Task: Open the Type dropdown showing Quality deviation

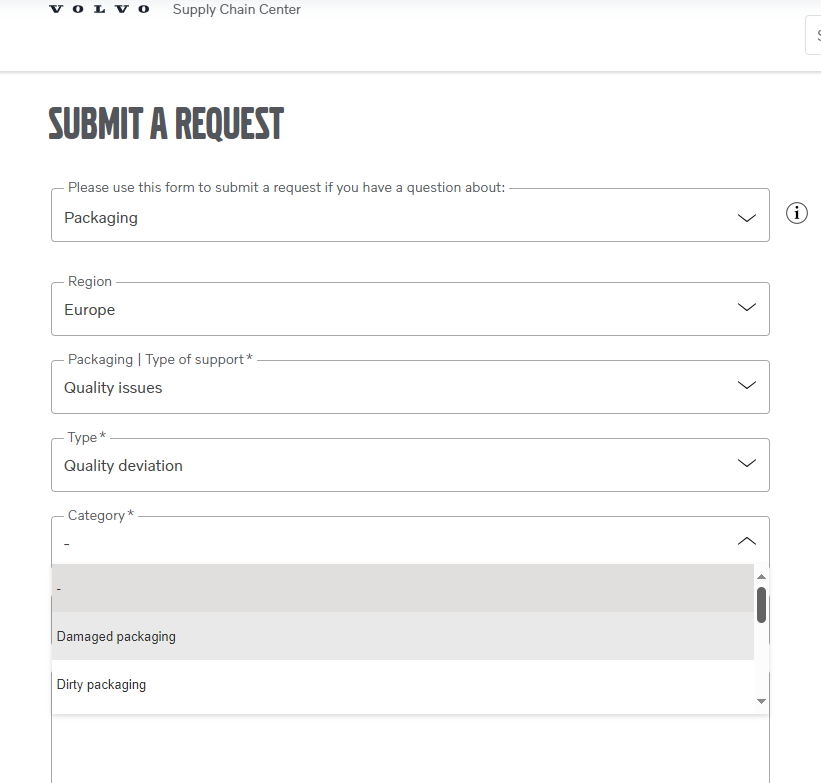Action: (x=410, y=465)
